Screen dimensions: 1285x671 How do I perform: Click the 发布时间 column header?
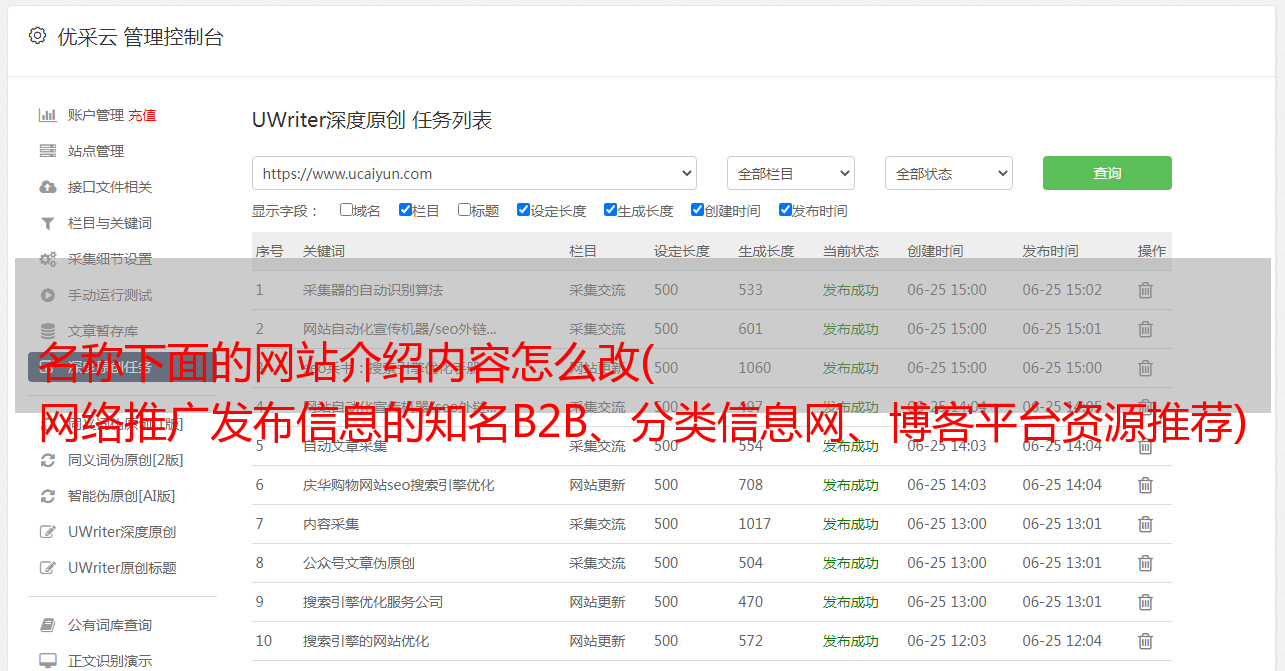point(1050,251)
